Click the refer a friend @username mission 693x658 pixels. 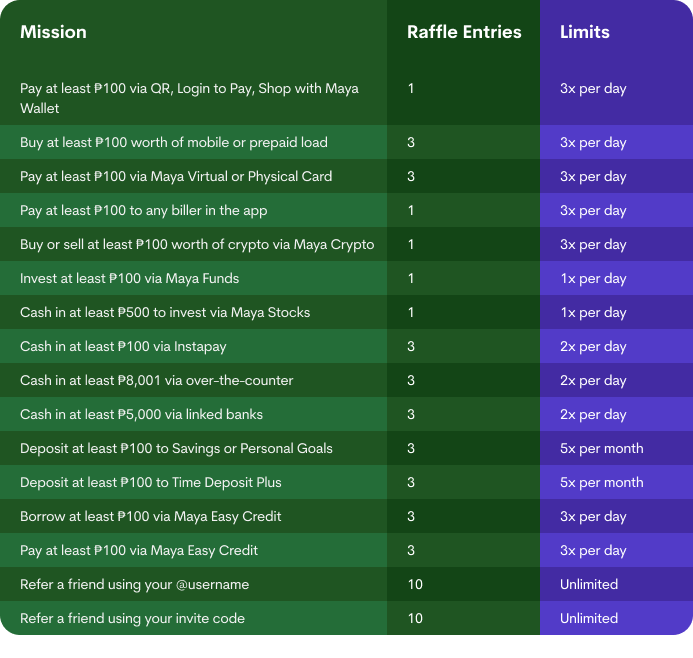(x=135, y=585)
